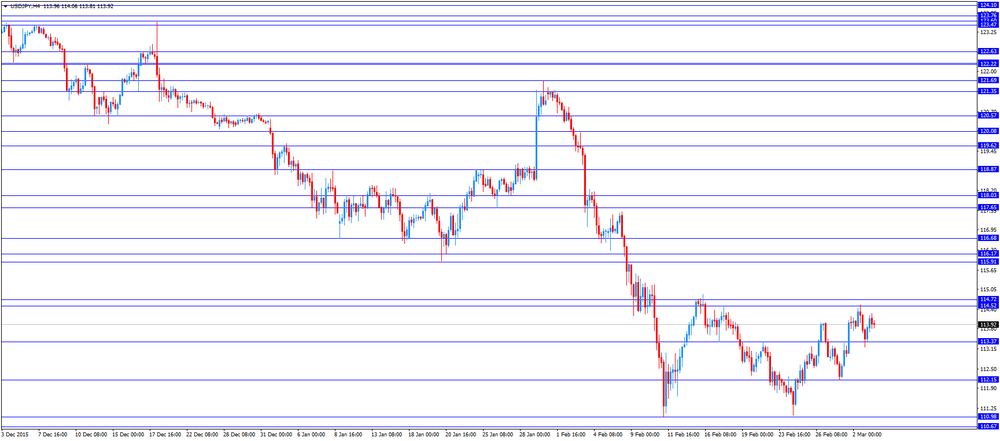Screen dimensions: 1000x441
Task: Click the 120.57 price level label
Action: tap(989, 116)
